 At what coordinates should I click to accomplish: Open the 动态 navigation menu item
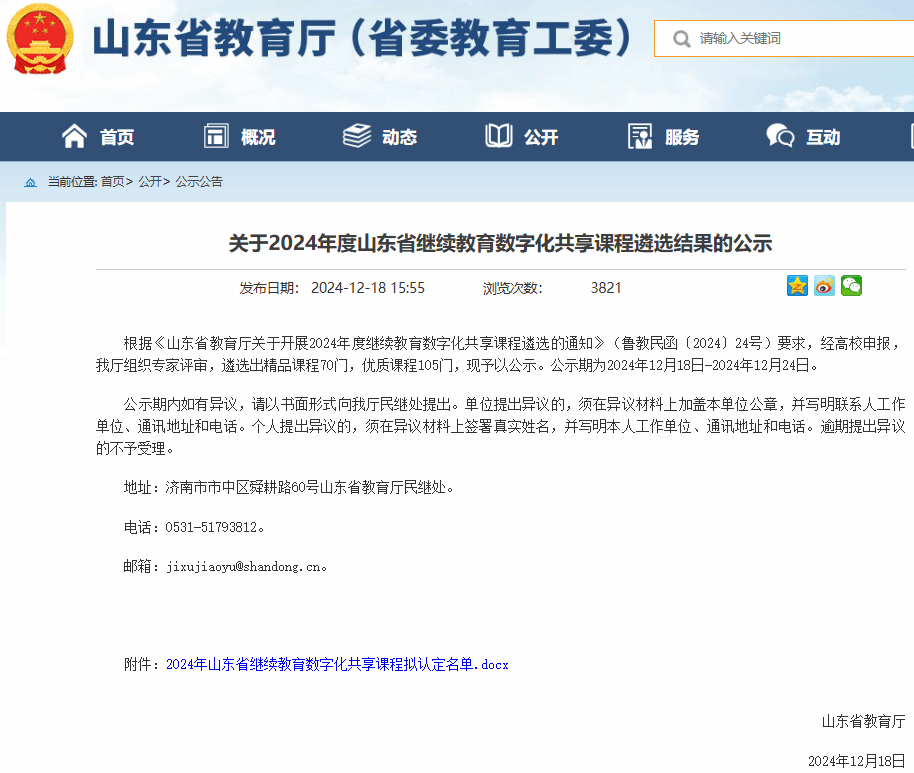click(x=399, y=137)
